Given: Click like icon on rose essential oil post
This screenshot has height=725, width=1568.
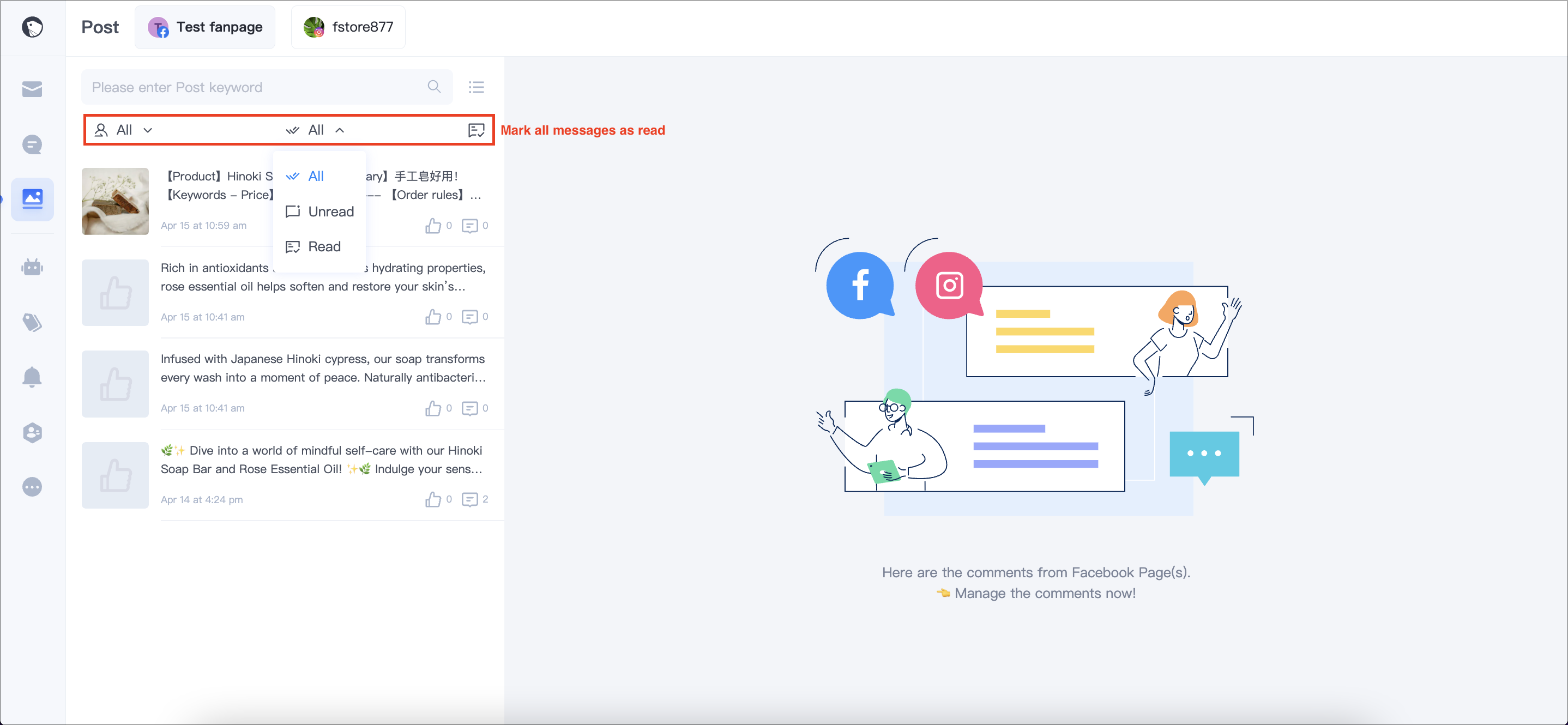Looking at the screenshot, I should coord(433,317).
